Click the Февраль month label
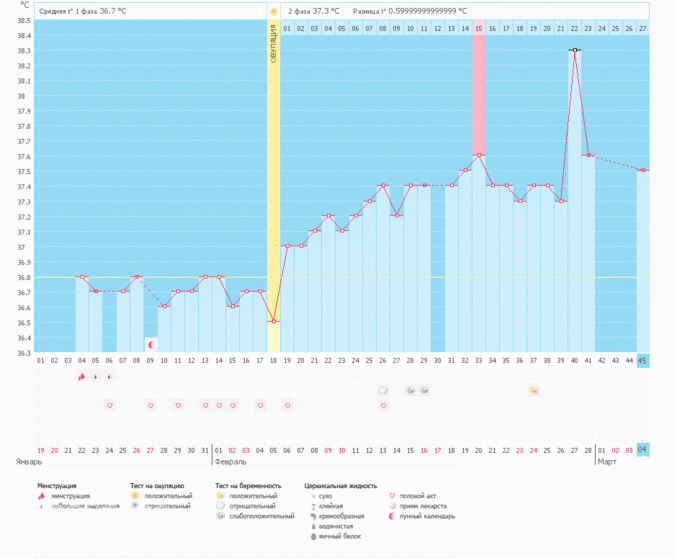The width and height of the screenshot is (677, 558). [x=230, y=463]
